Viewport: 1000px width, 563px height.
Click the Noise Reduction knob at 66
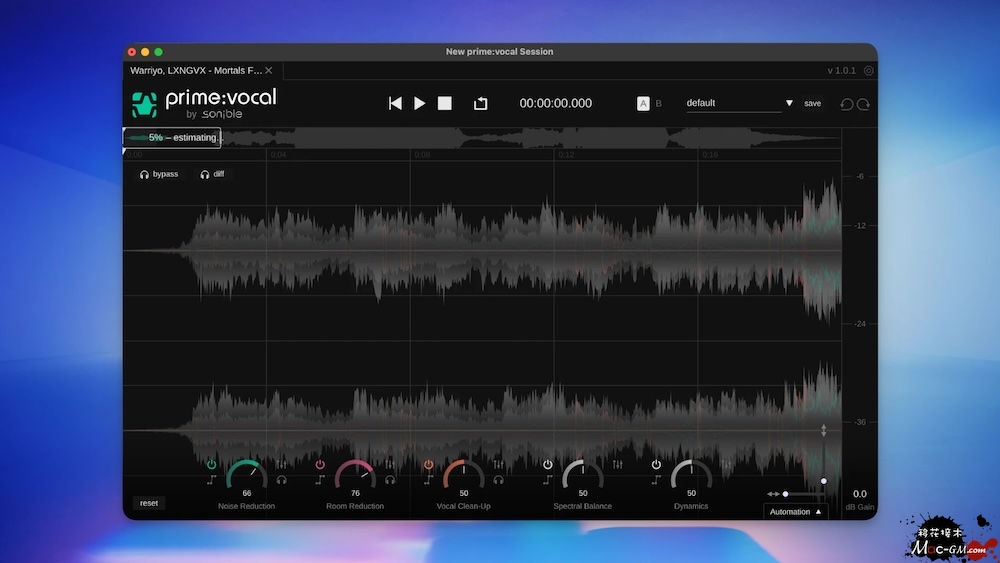[x=247, y=474]
